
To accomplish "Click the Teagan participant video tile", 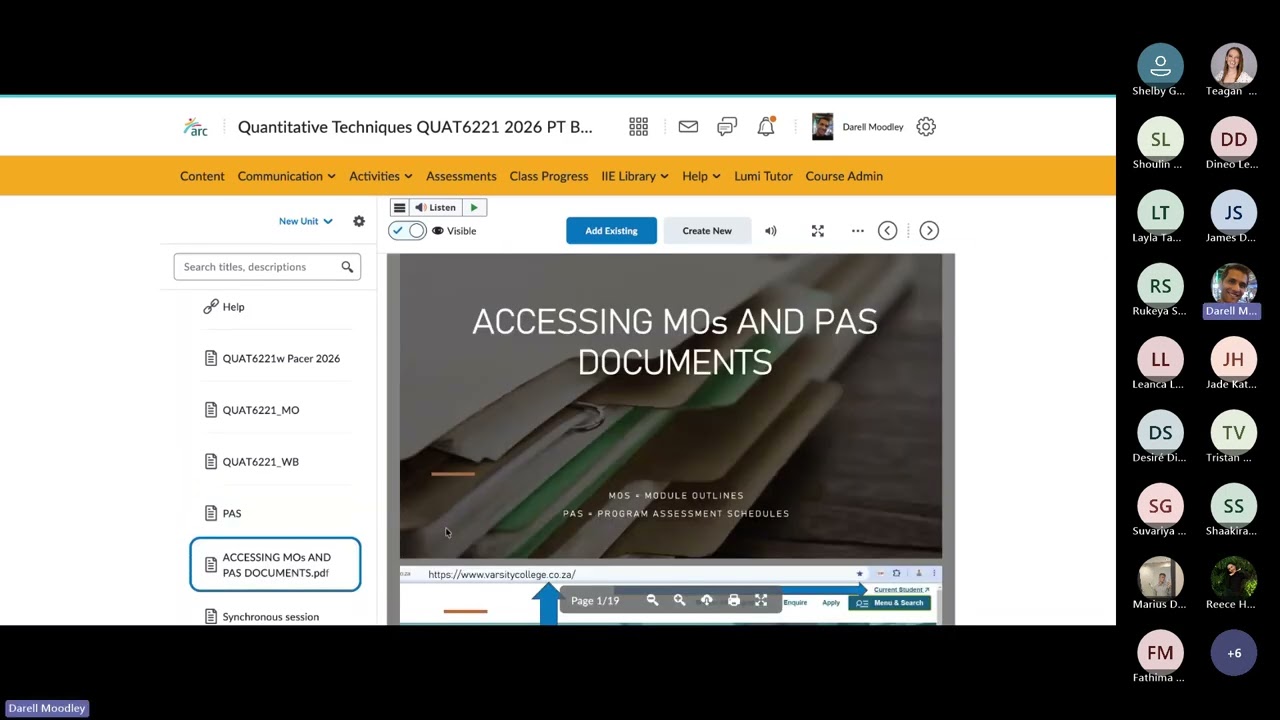I will [x=1234, y=65].
